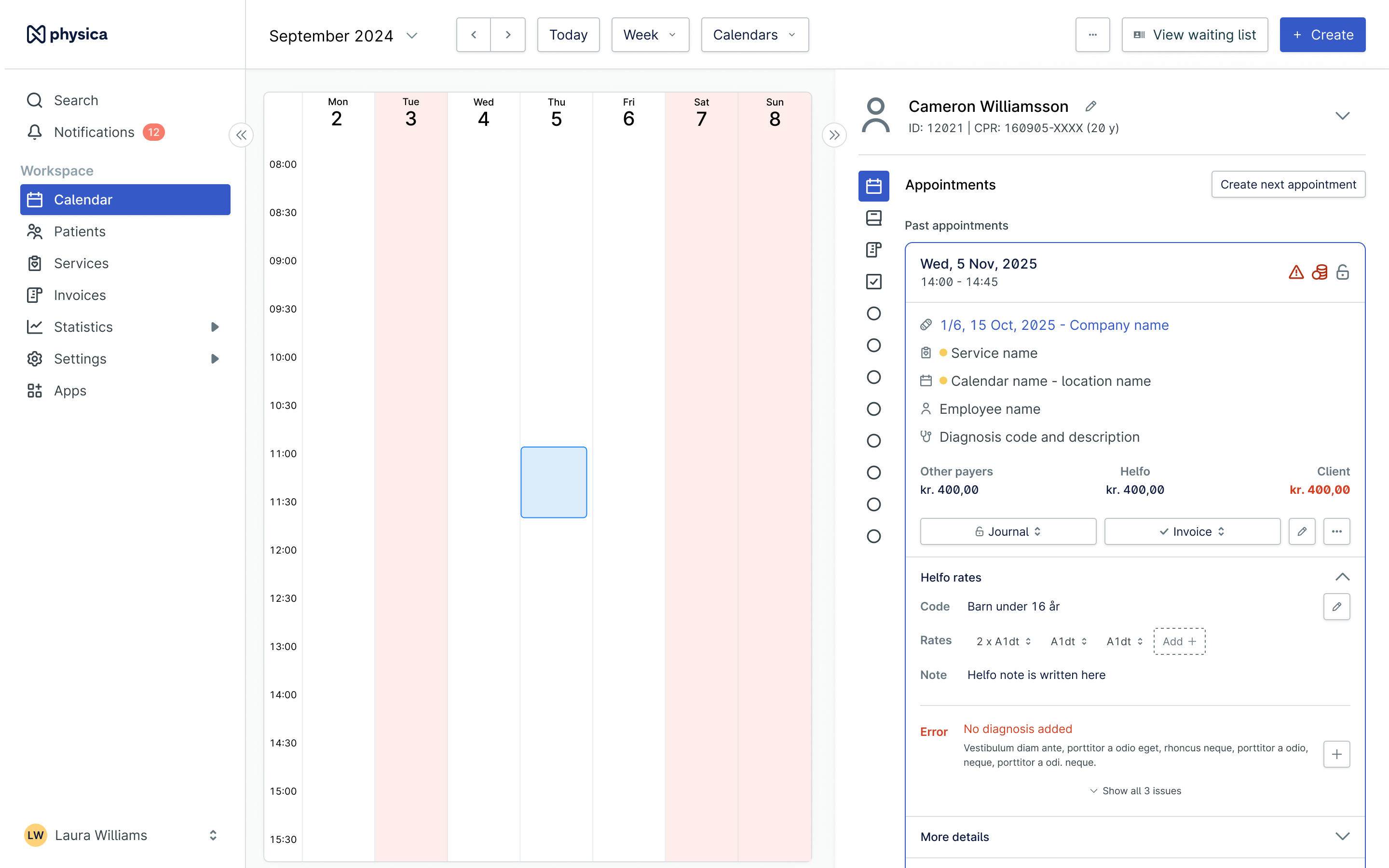This screenshot has height=868, width=1389.
Task: Expand the Statistics submenu arrow
Action: (215, 326)
